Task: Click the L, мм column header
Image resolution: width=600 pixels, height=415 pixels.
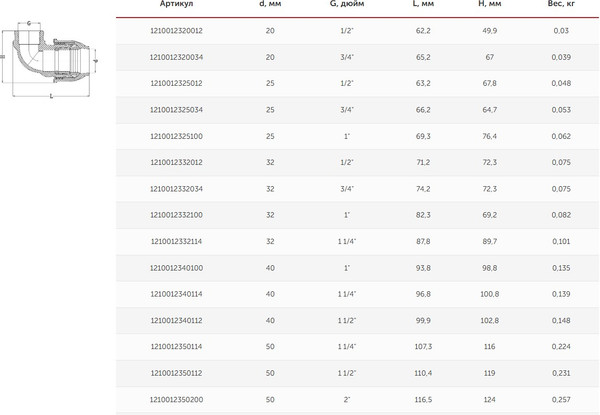Action: click(x=422, y=5)
